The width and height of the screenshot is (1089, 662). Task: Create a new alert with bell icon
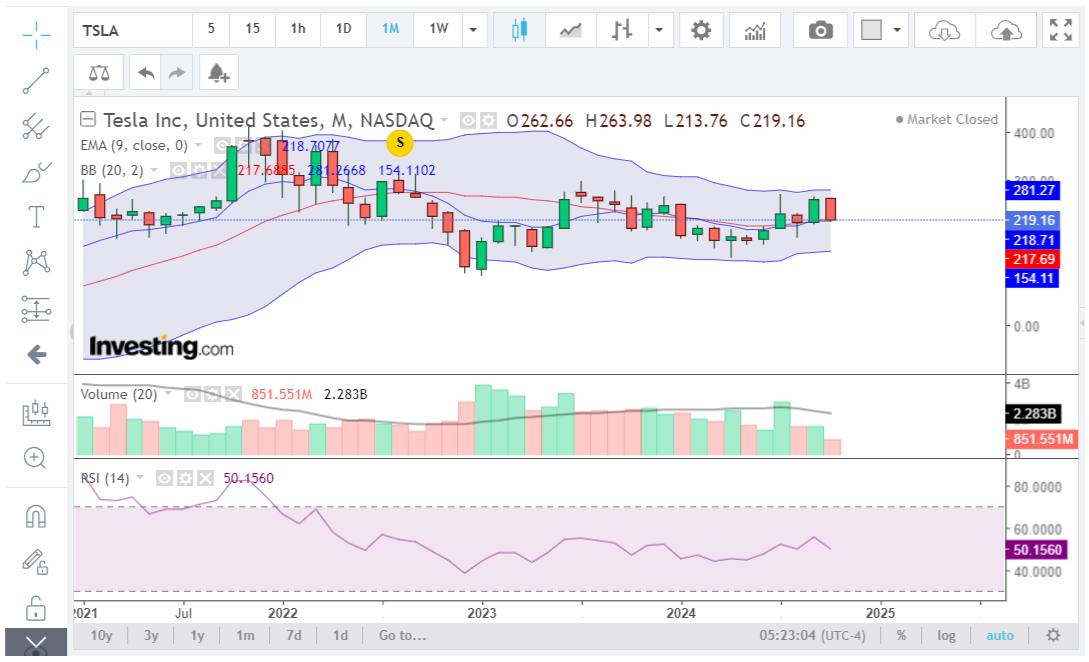(219, 72)
